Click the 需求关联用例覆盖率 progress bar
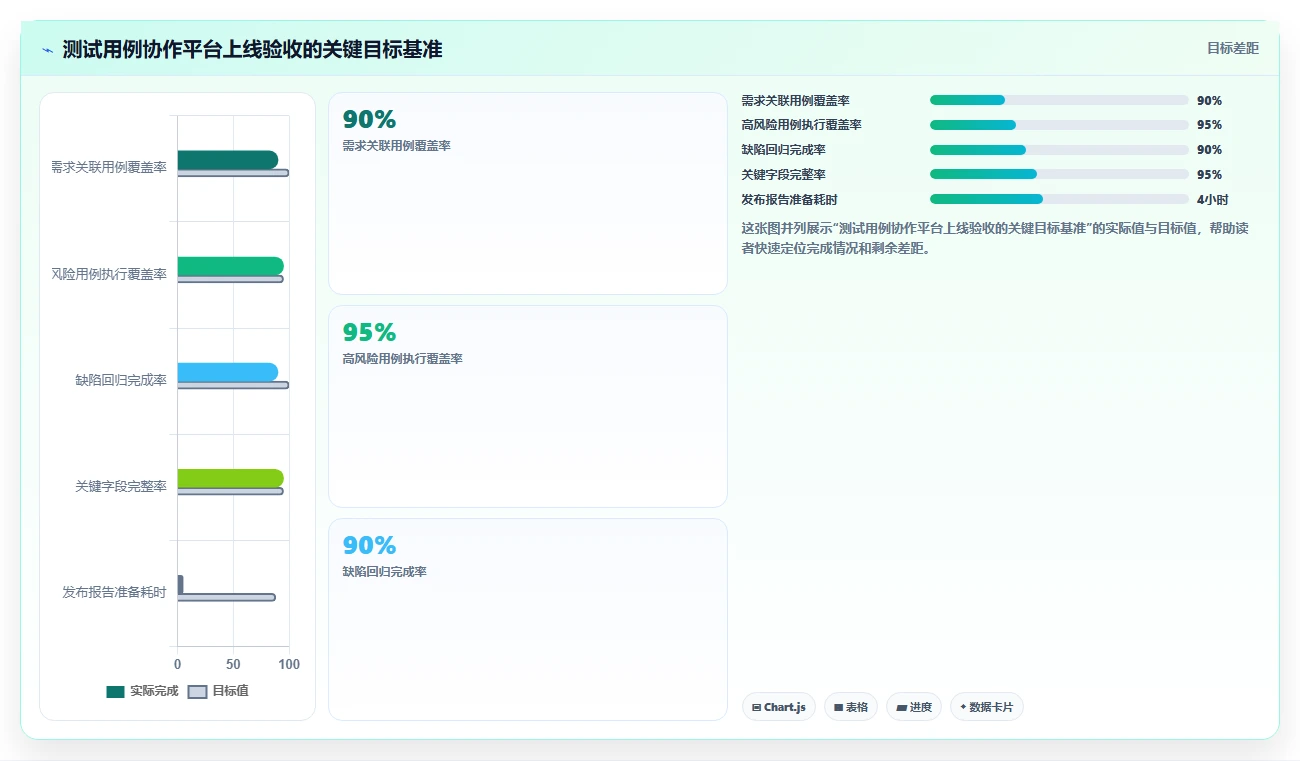This screenshot has width=1300, height=761. pyautogui.click(x=1059, y=100)
